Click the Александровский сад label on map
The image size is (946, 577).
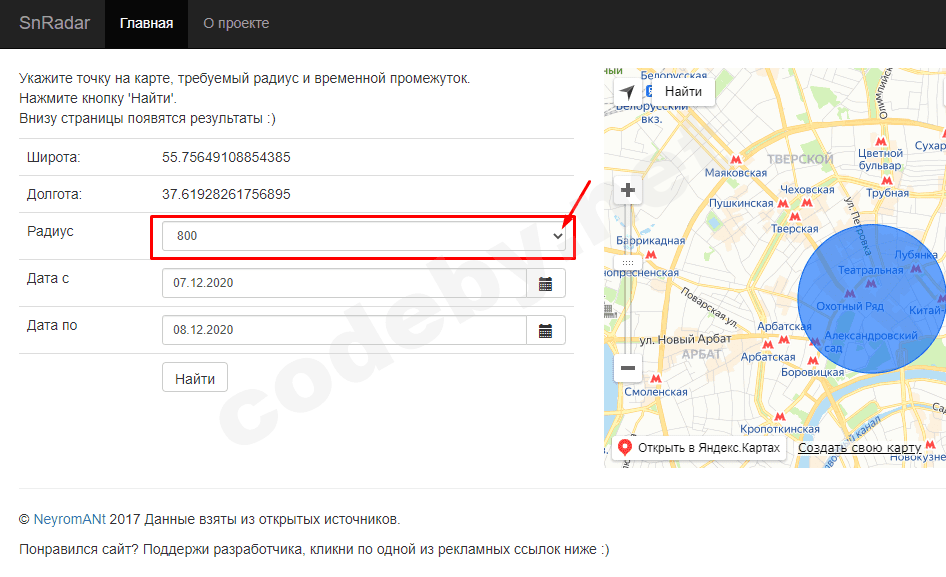(x=871, y=342)
